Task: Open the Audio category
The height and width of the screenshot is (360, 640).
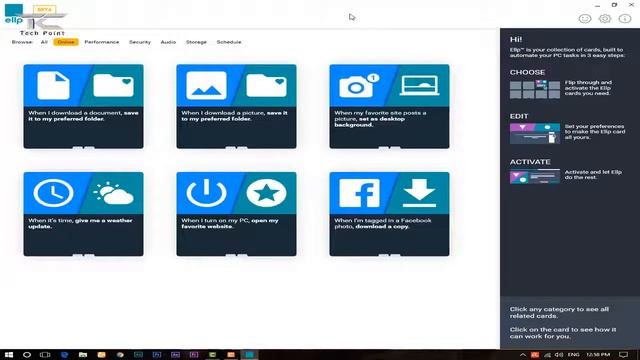Action: (x=168, y=42)
